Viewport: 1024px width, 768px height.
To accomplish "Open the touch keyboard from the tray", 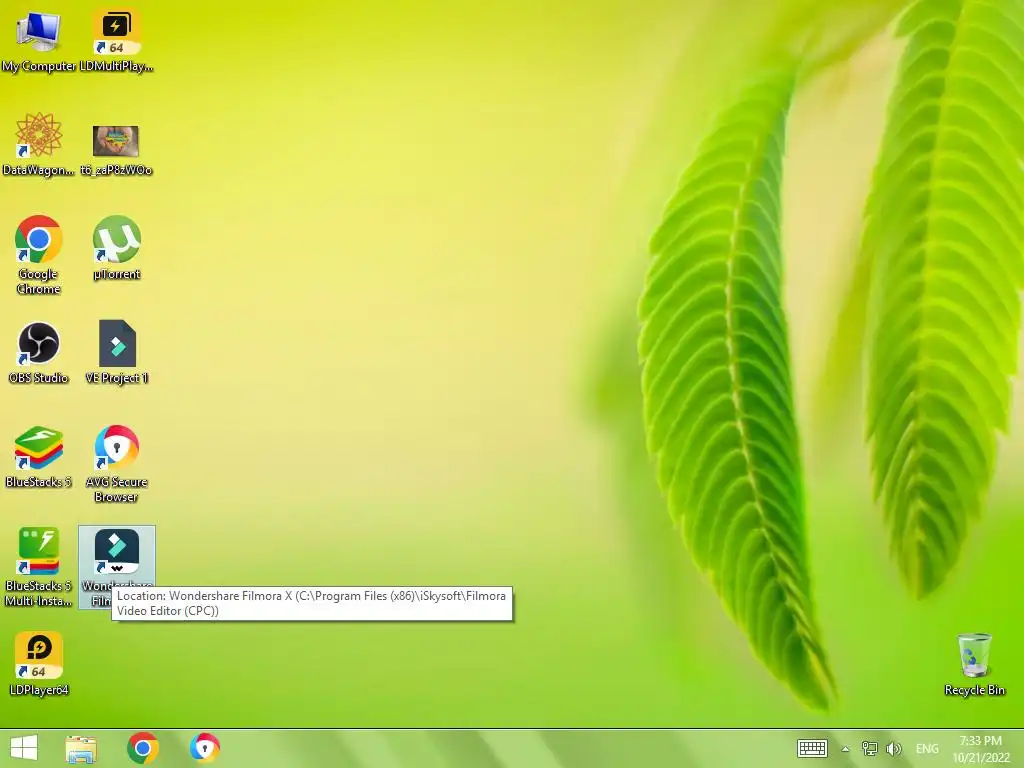I will [x=812, y=748].
